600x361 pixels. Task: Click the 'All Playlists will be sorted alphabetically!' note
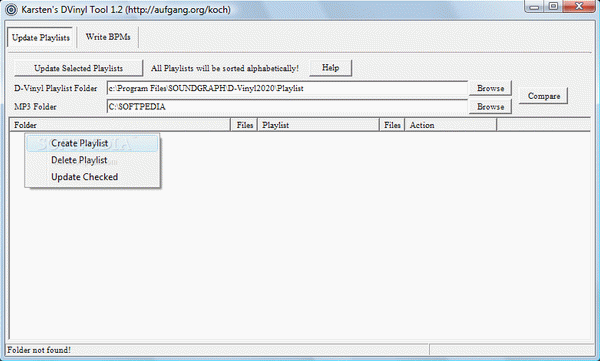click(225, 69)
